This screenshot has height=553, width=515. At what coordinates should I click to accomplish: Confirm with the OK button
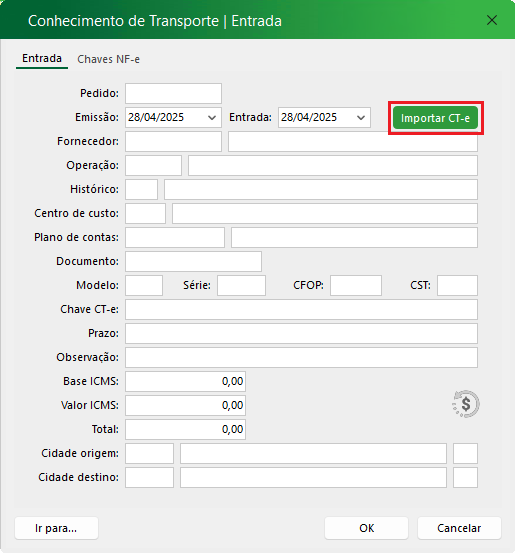pos(366,528)
